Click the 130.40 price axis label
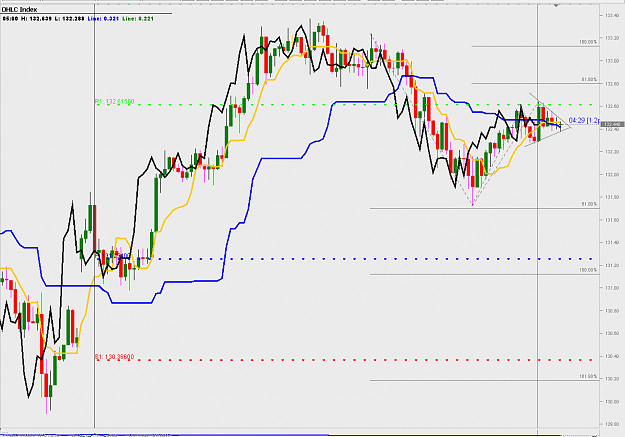 pos(612,356)
